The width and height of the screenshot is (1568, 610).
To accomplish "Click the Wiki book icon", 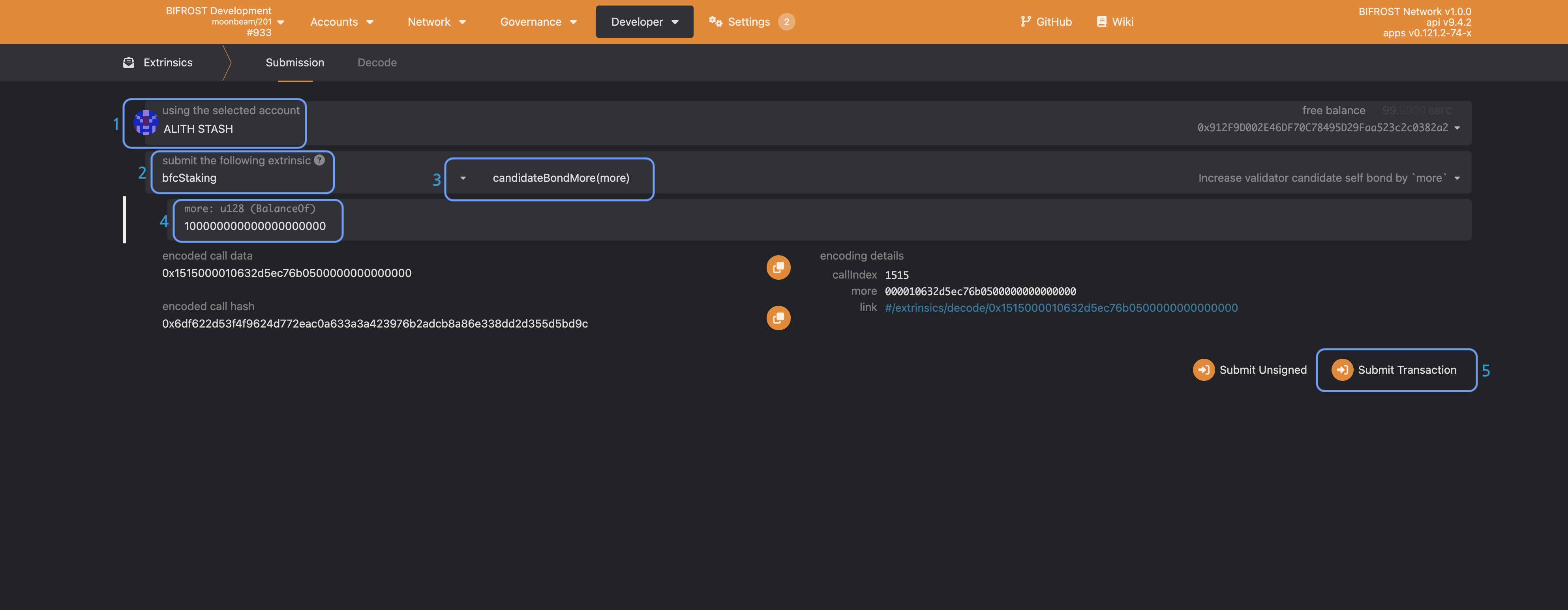I will click(1101, 22).
